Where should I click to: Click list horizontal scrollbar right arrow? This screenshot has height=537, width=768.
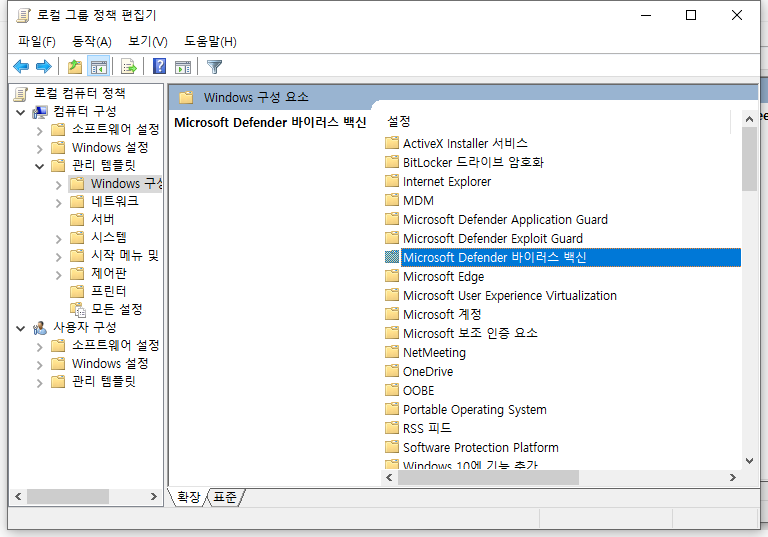(733, 477)
